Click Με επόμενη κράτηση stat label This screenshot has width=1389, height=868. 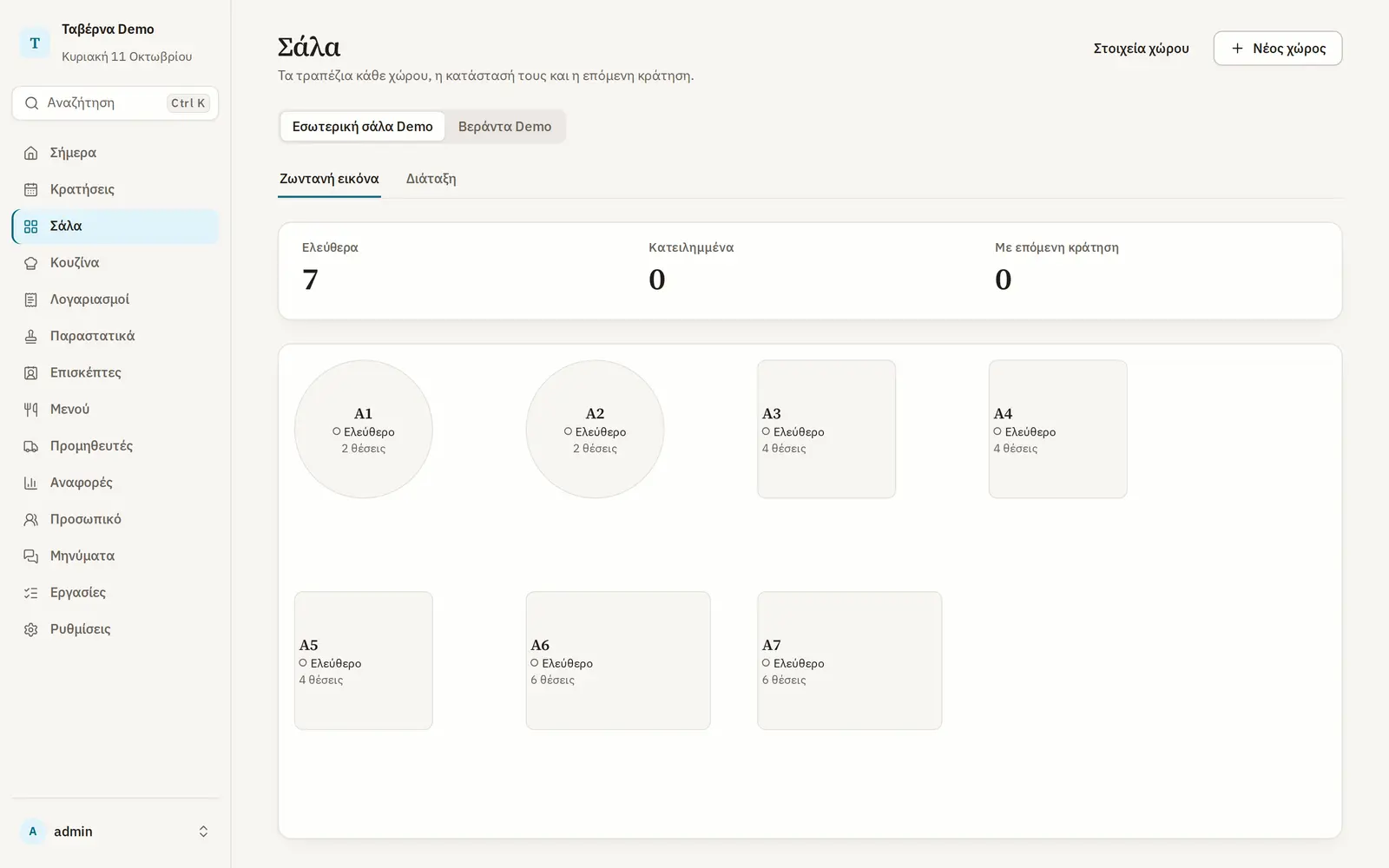click(1057, 247)
